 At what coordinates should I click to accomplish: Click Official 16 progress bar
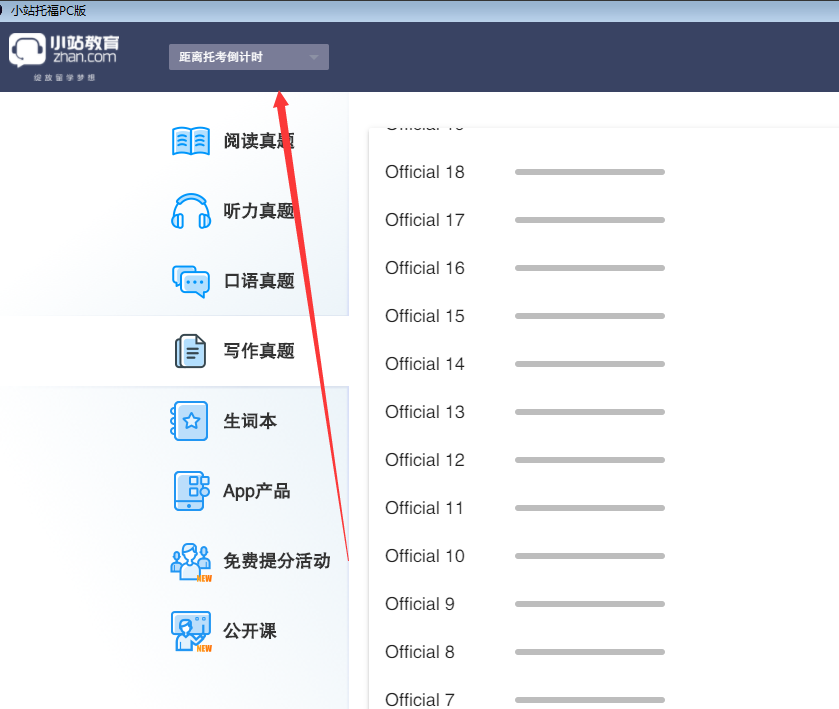(590, 268)
